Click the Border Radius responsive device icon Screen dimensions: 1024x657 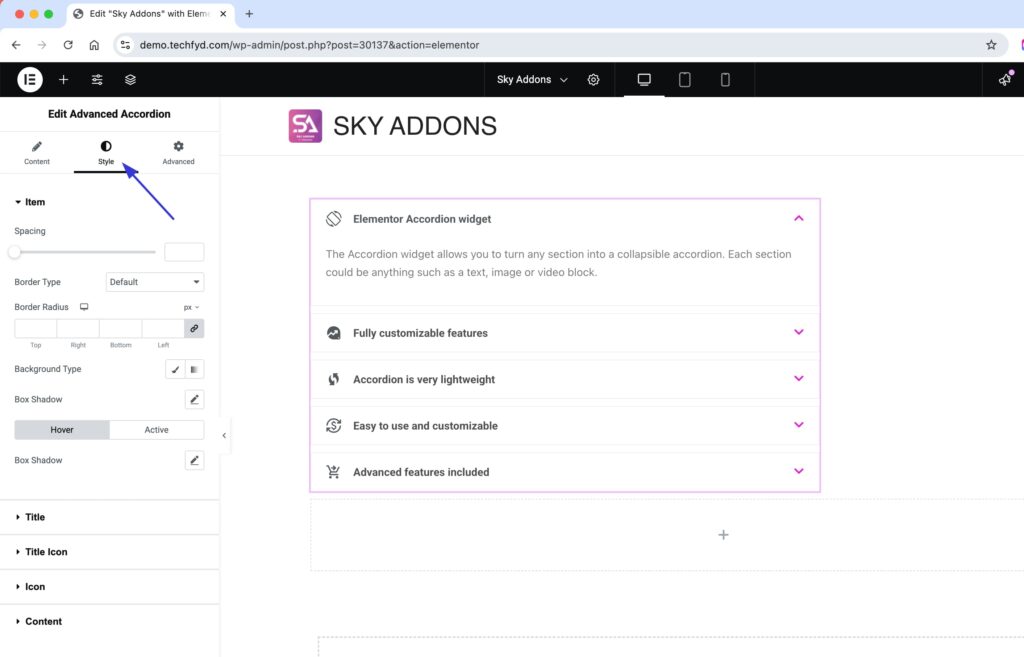84,307
